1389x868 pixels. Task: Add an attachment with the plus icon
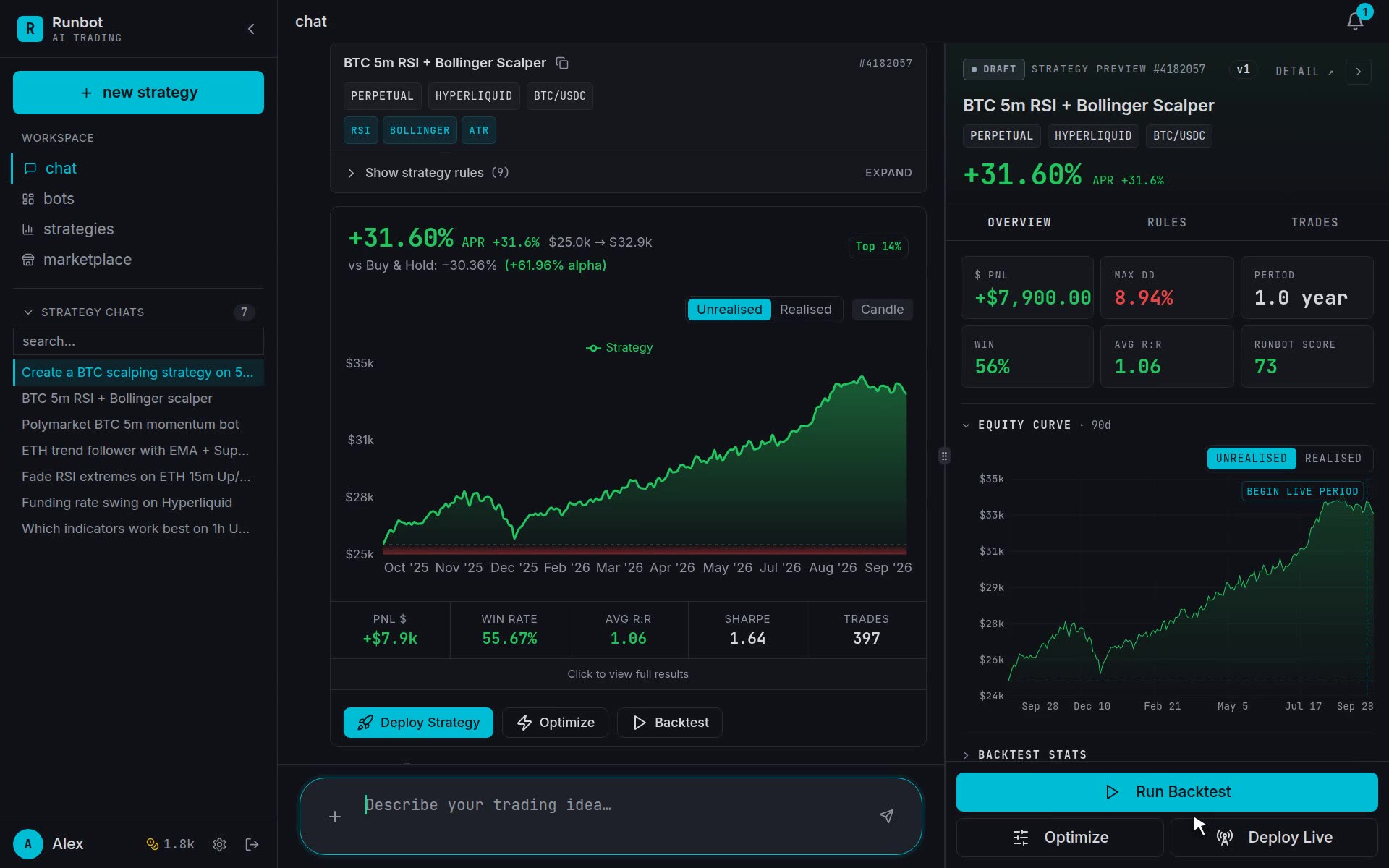pyautogui.click(x=335, y=817)
